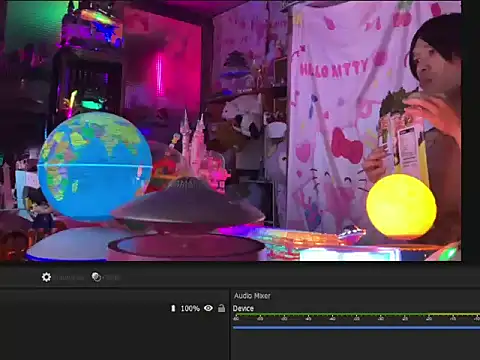
Task: Click the blue Device volume slider
Action: [356, 328]
